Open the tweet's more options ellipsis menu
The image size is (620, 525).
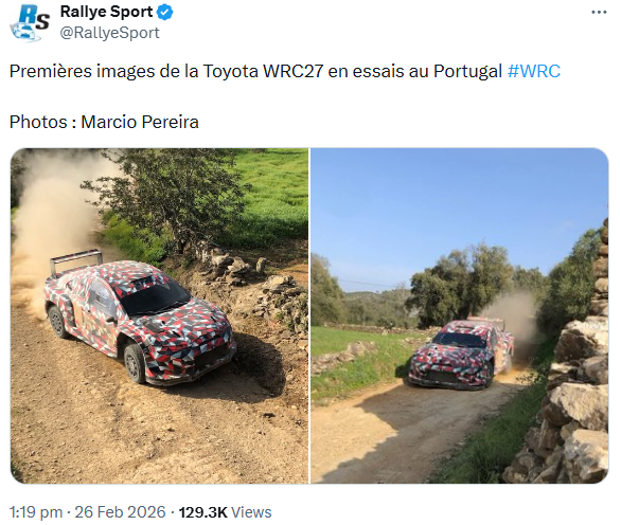[x=598, y=13]
